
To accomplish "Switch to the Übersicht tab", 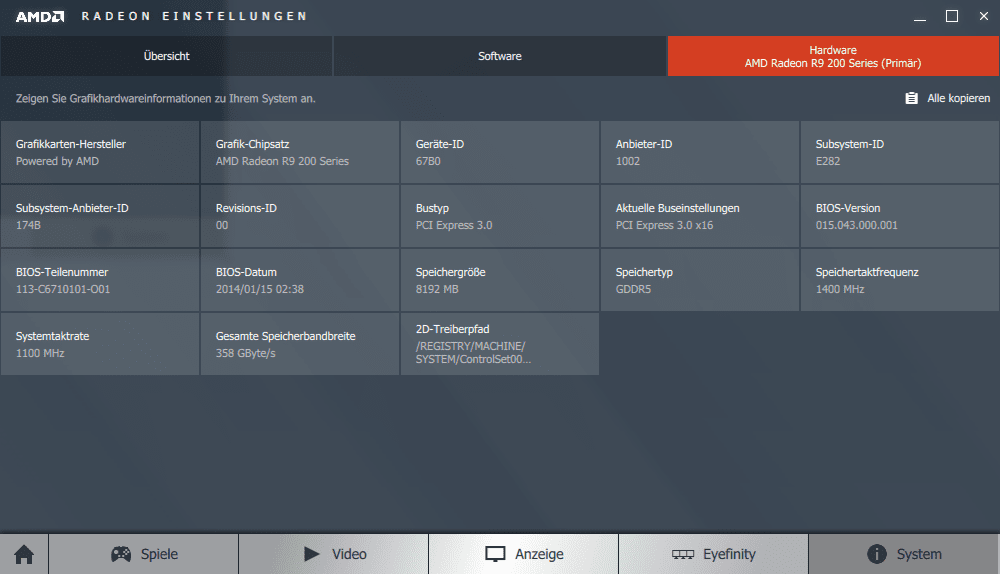I will 166,56.
